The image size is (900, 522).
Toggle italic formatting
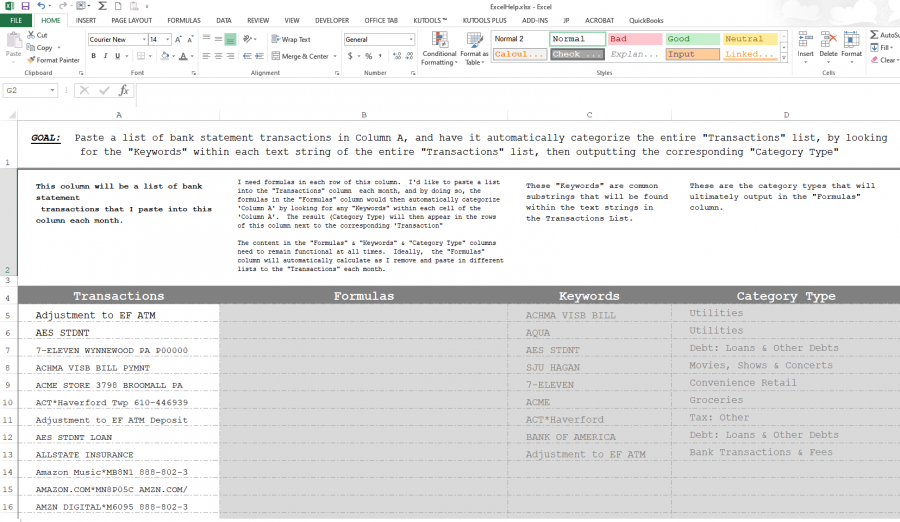[106, 56]
